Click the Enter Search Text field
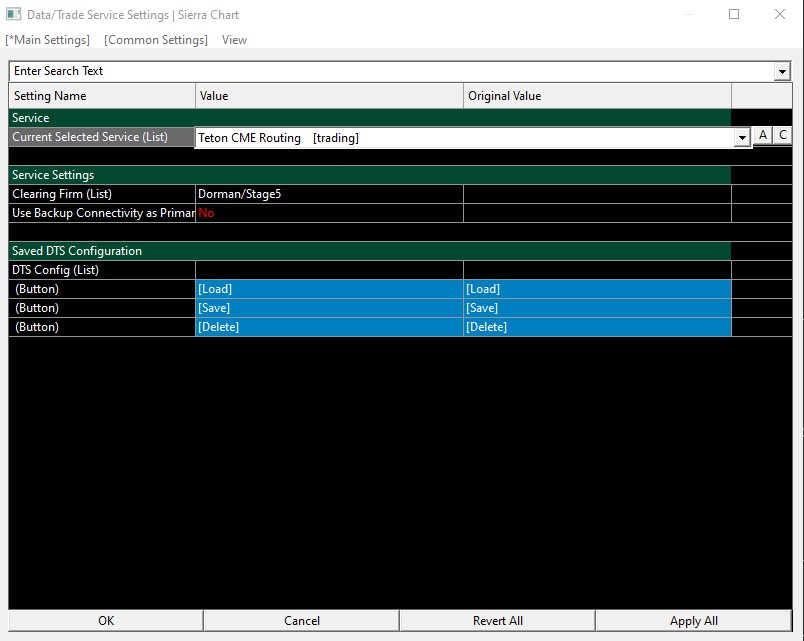 coord(391,71)
